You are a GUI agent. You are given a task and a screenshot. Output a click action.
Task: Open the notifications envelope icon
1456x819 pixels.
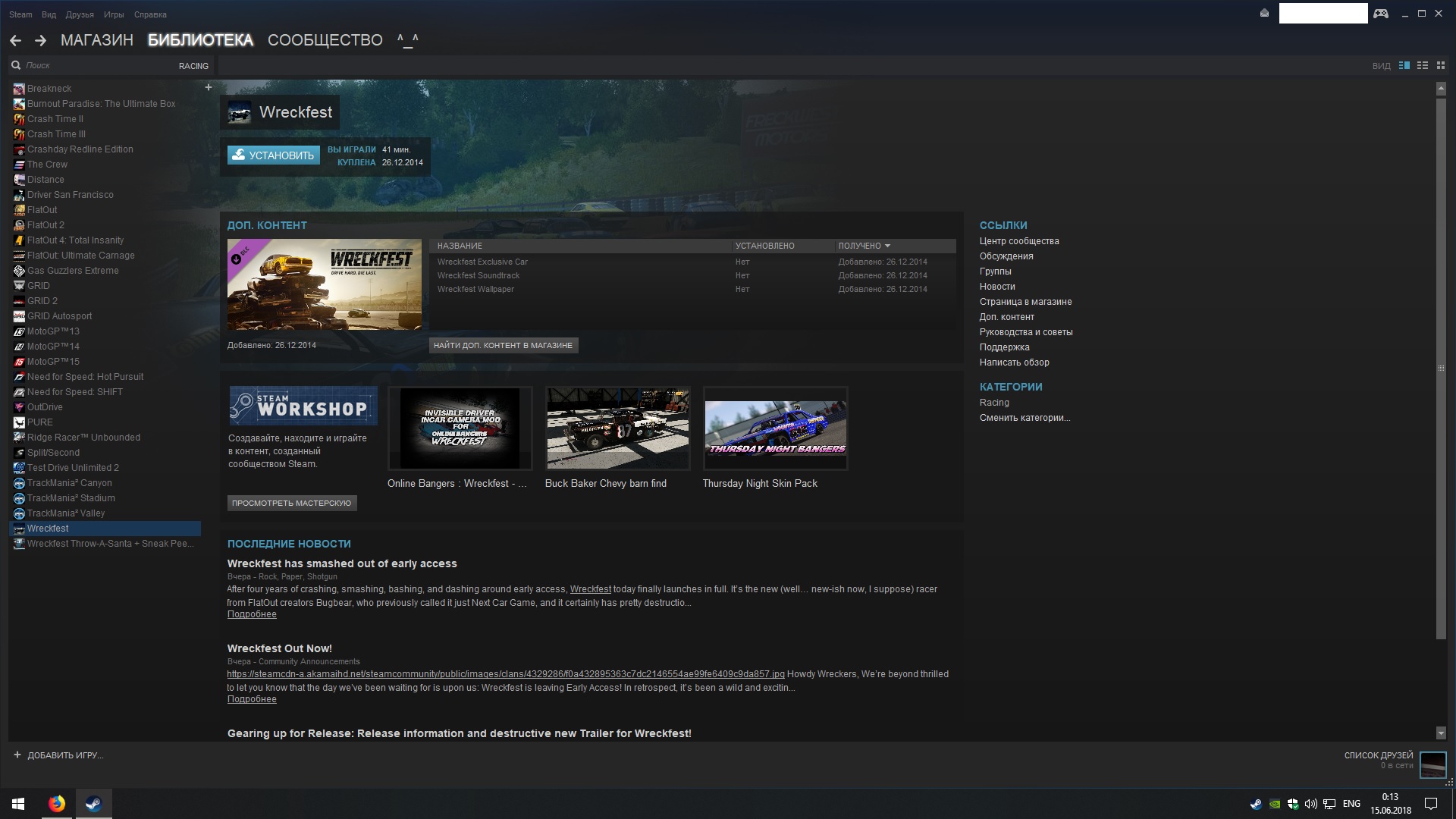tap(1264, 13)
